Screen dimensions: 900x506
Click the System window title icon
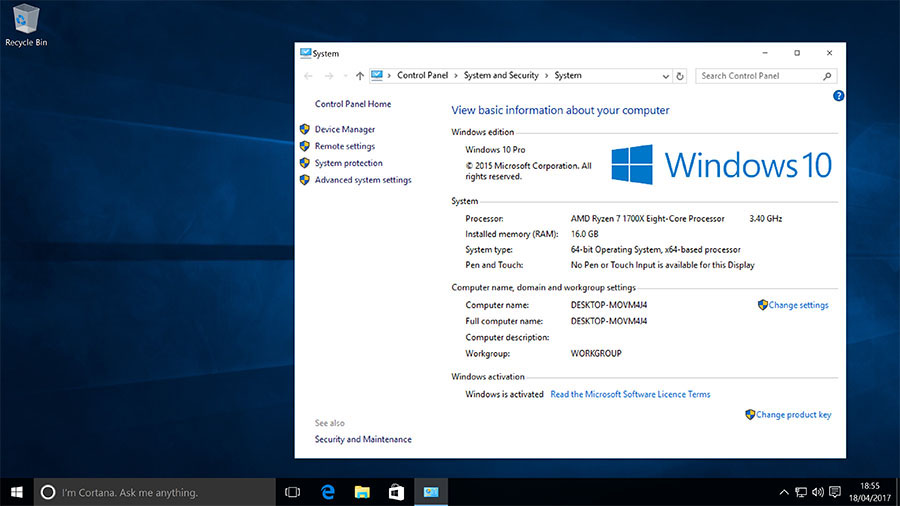[305, 53]
